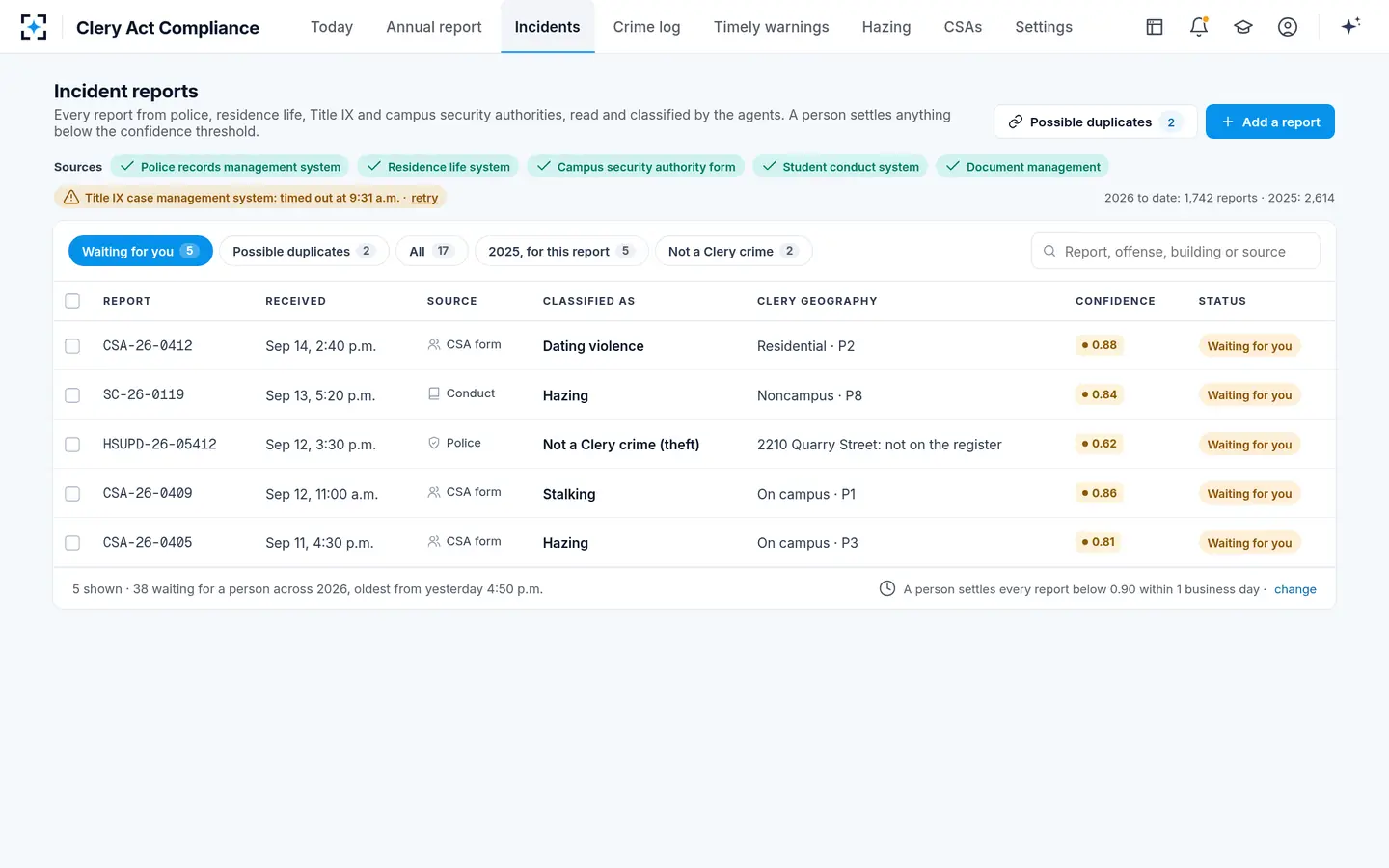Image resolution: width=1389 pixels, height=868 pixels.
Task: Open the user account icon
Action: click(x=1288, y=27)
